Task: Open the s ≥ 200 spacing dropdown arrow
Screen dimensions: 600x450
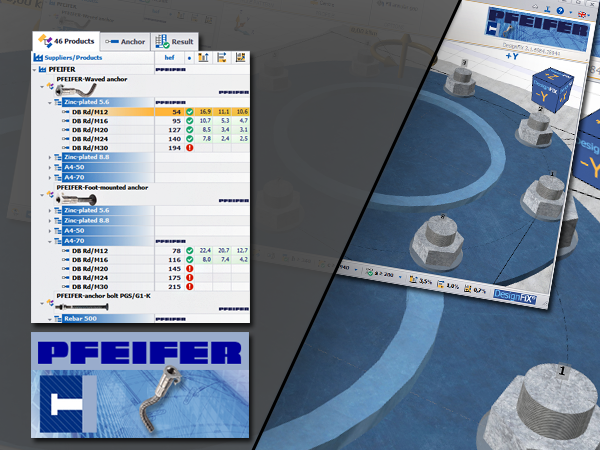Action: pos(400,277)
